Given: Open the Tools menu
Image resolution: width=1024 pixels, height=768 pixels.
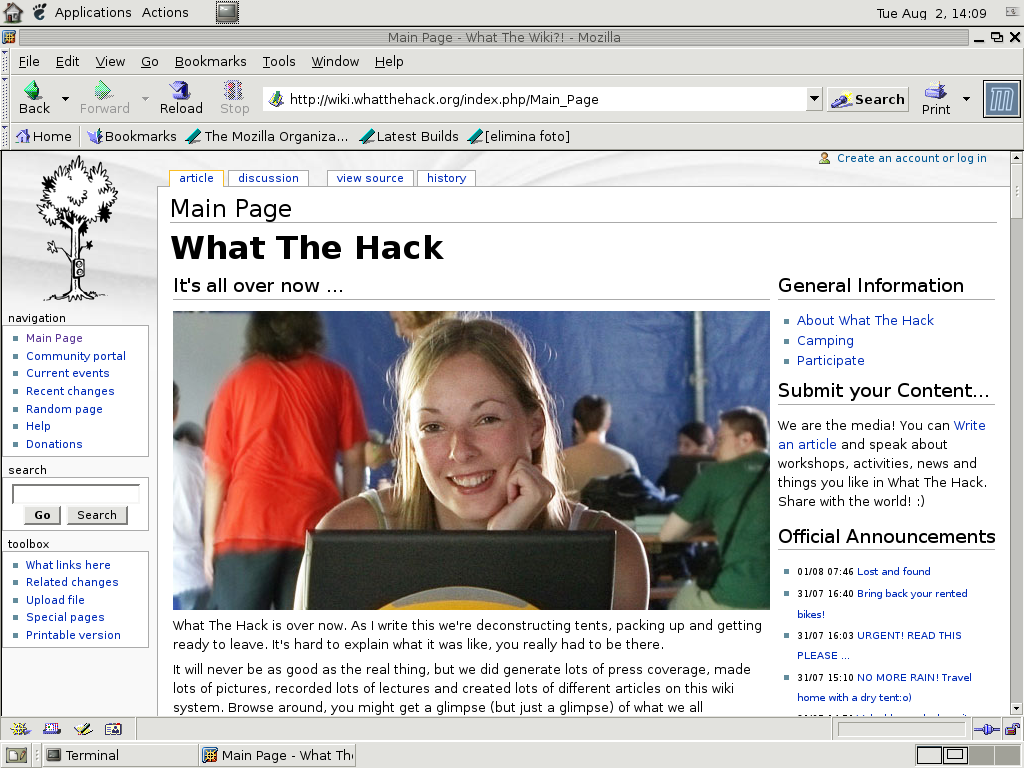Looking at the screenshot, I should click(279, 61).
